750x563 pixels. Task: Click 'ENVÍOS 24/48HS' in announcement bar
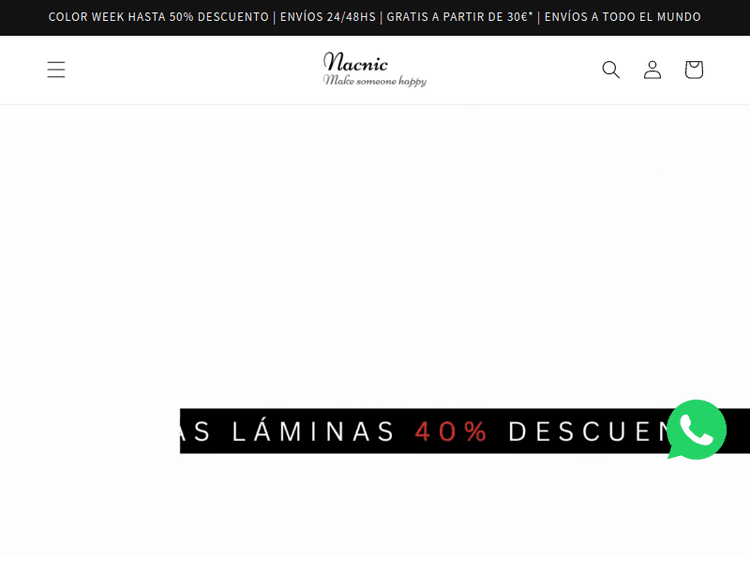point(328,17)
